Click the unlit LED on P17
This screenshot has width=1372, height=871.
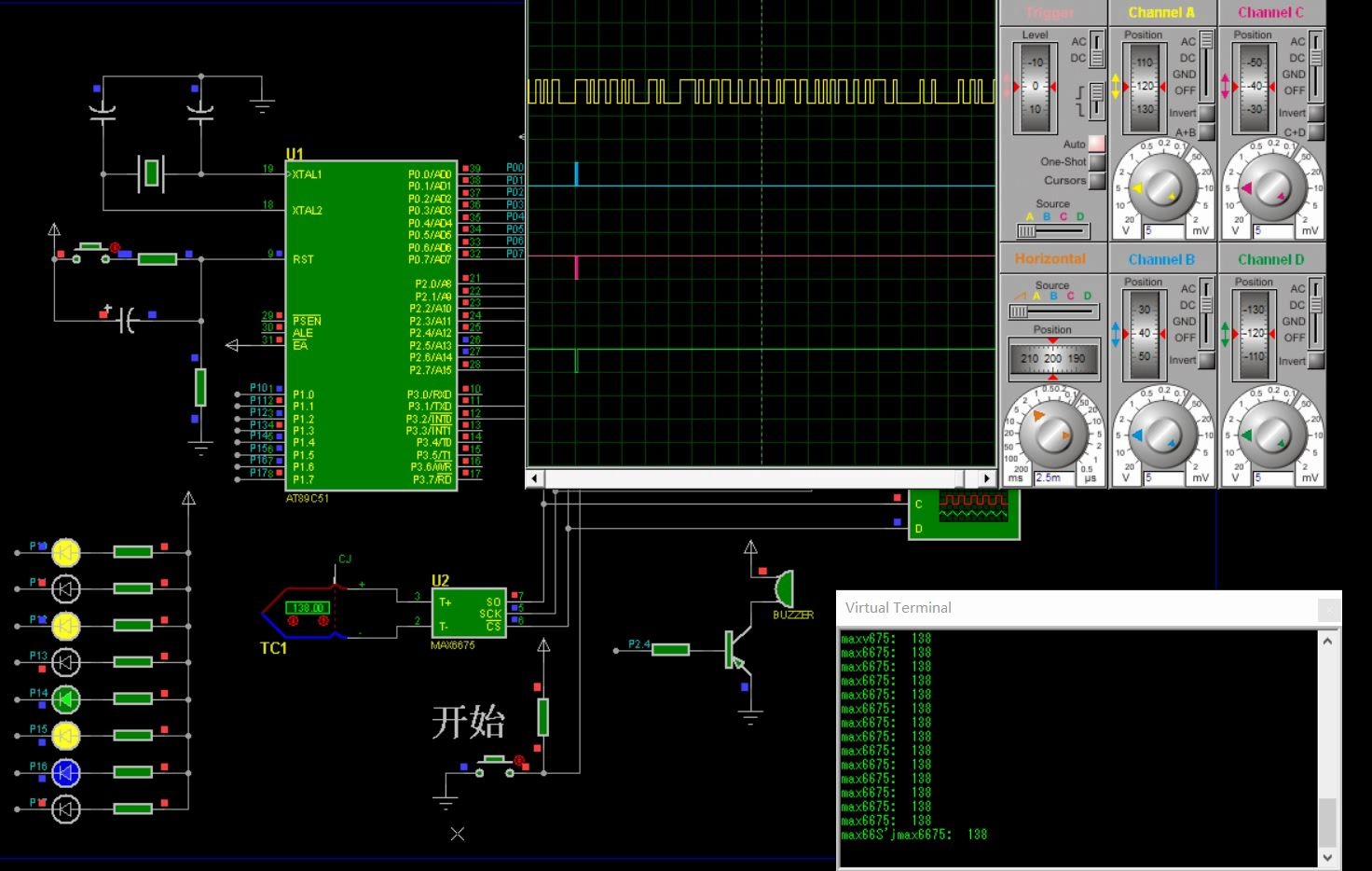tap(65, 809)
